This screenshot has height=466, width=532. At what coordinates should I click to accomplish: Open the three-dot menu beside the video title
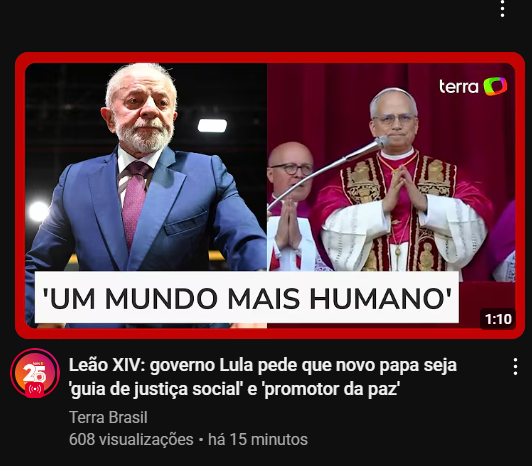[x=515, y=367]
